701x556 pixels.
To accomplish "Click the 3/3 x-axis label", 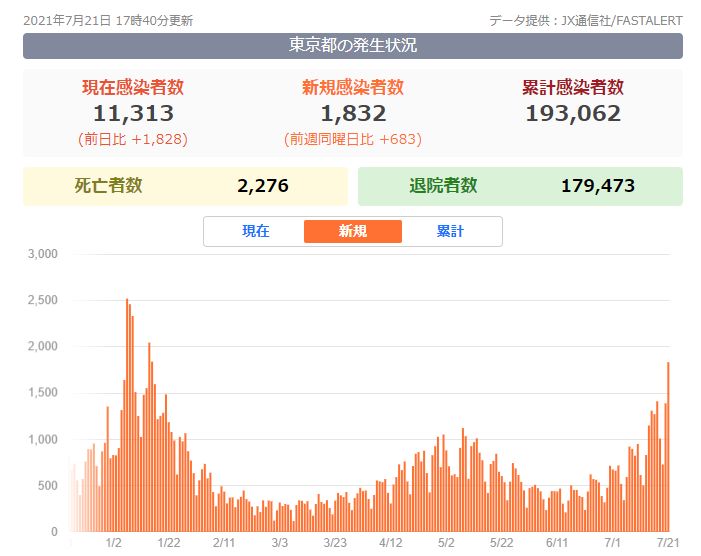I will tap(279, 543).
